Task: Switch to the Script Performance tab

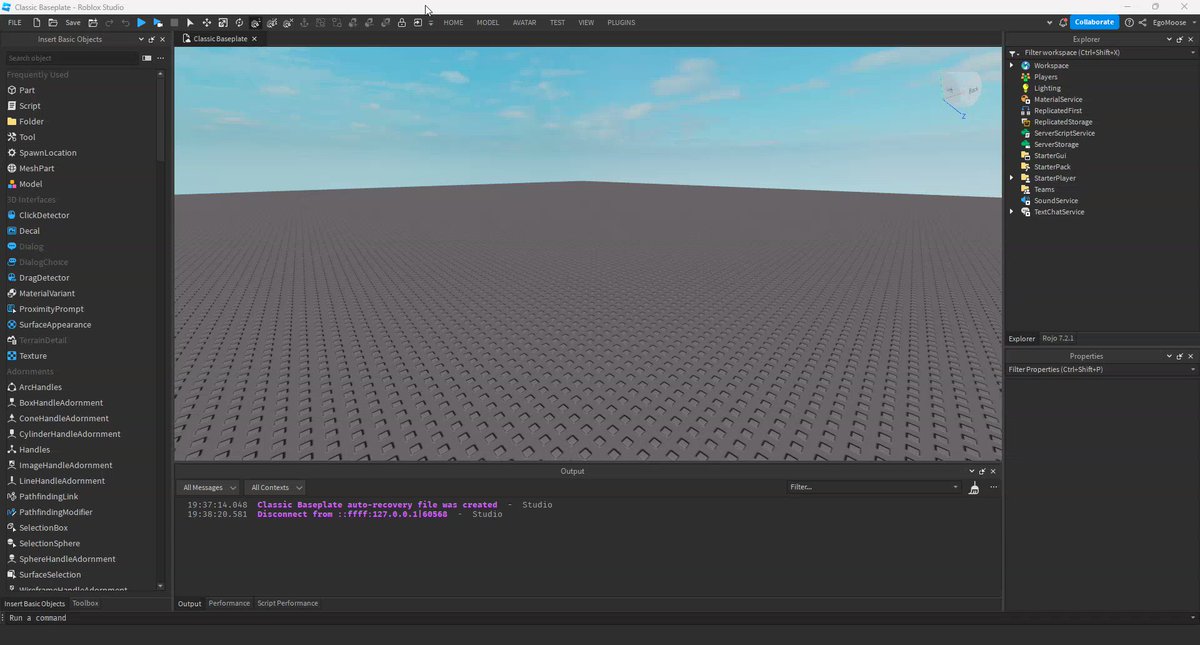Action: tap(288, 603)
